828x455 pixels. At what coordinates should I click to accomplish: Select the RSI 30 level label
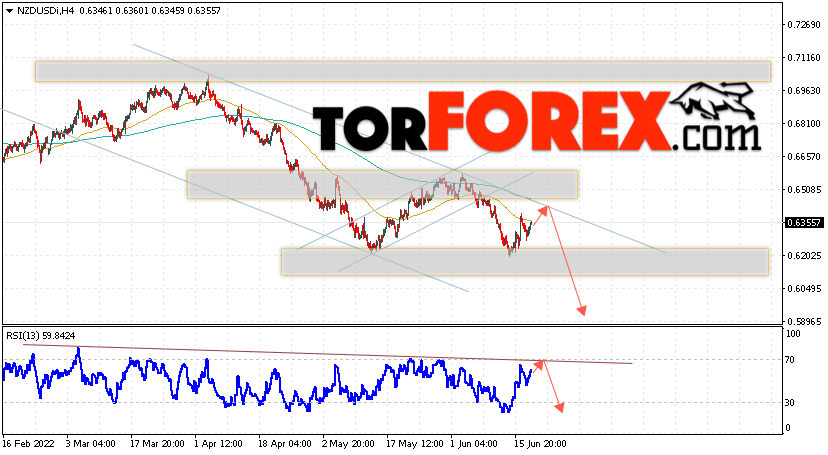[x=790, y=403]
